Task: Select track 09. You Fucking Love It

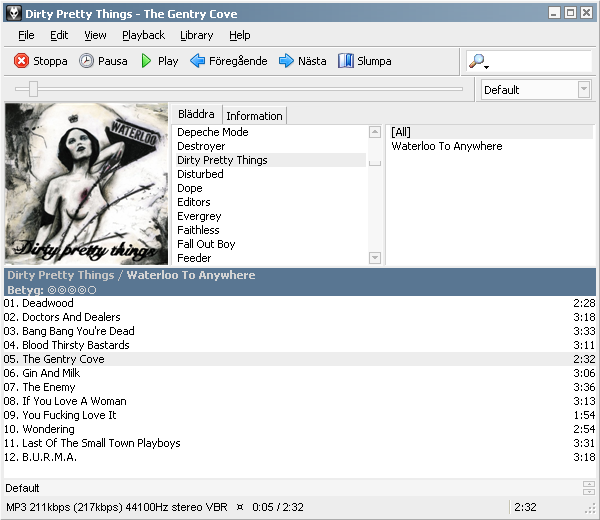Action: tap(300, 415)
